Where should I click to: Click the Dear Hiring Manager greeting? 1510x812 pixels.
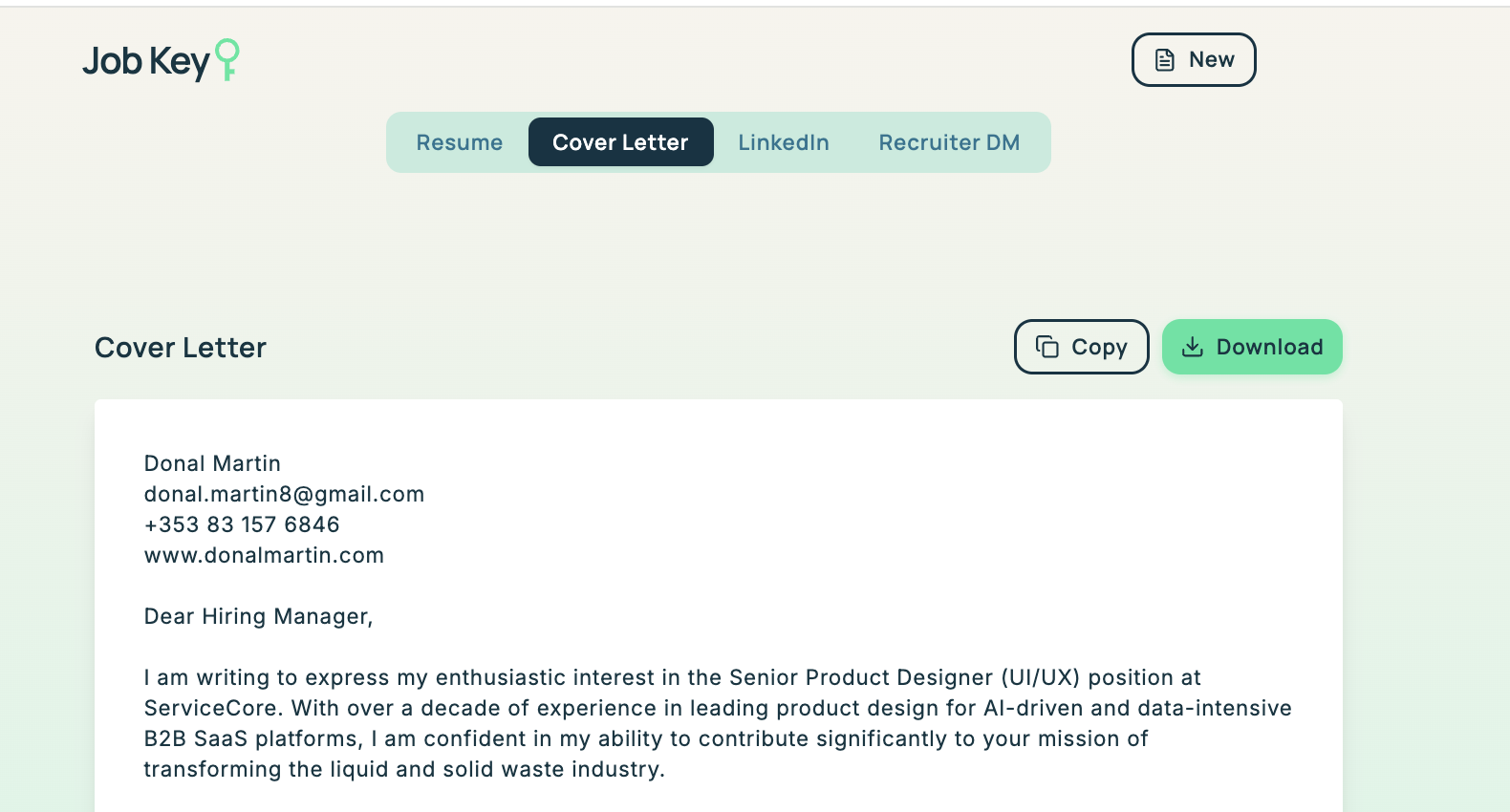[258, 616]
